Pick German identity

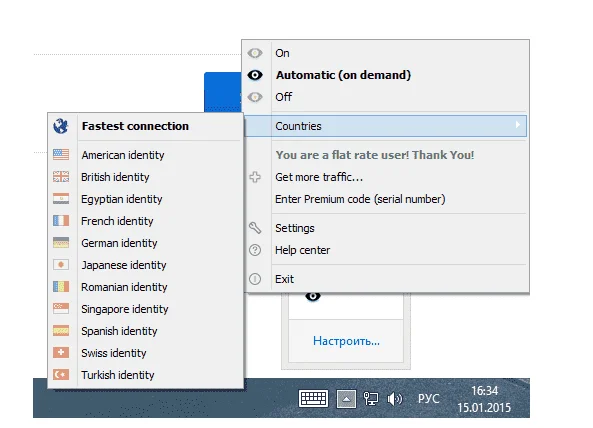pyautogui.click(x=146, y=243)
